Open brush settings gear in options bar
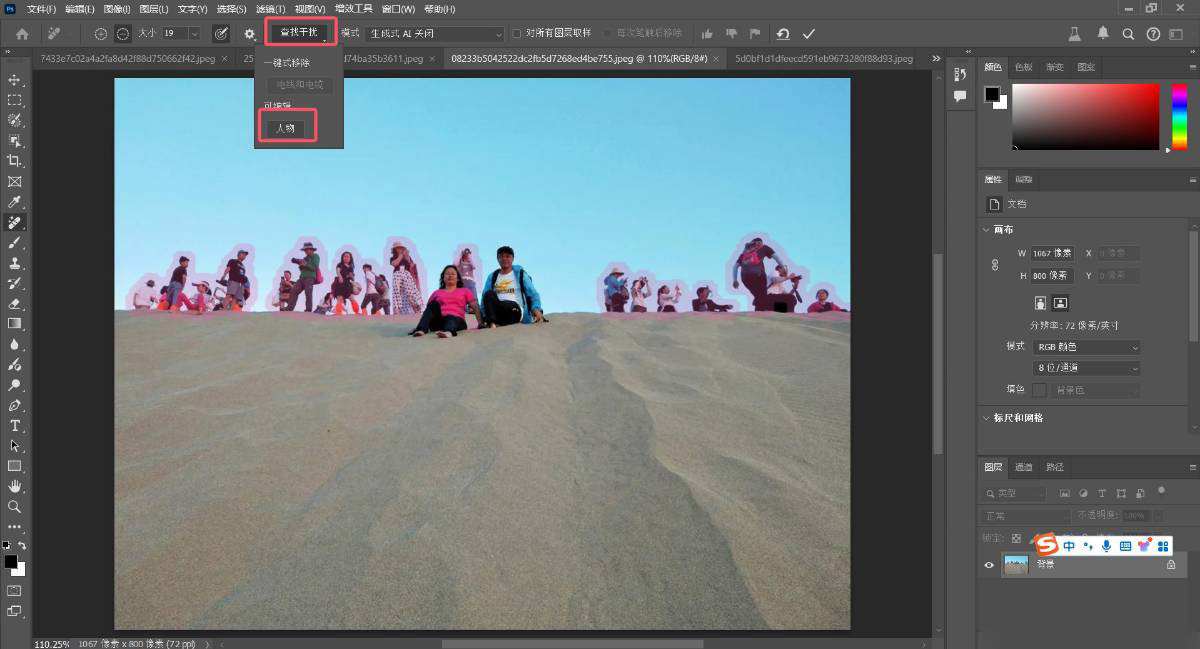Viewport: 1200px width, 649px height. [x=250, y=34]
